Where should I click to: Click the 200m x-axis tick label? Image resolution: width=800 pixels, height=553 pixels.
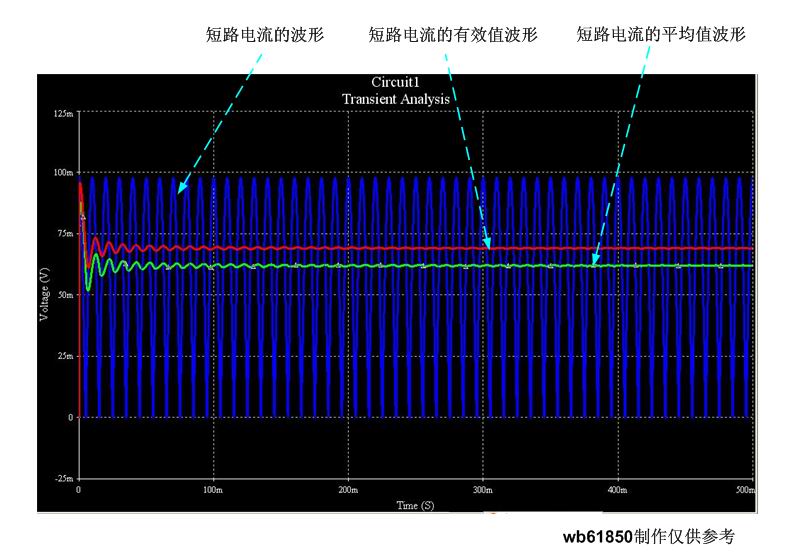347,491
